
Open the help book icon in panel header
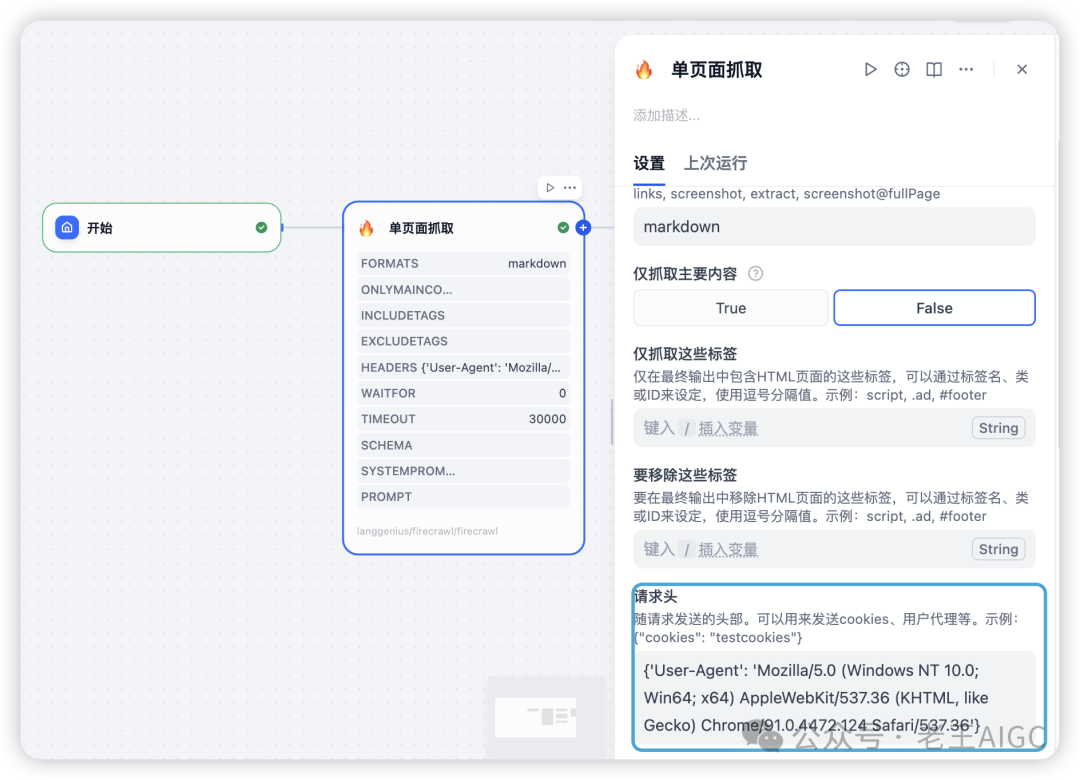934,70
